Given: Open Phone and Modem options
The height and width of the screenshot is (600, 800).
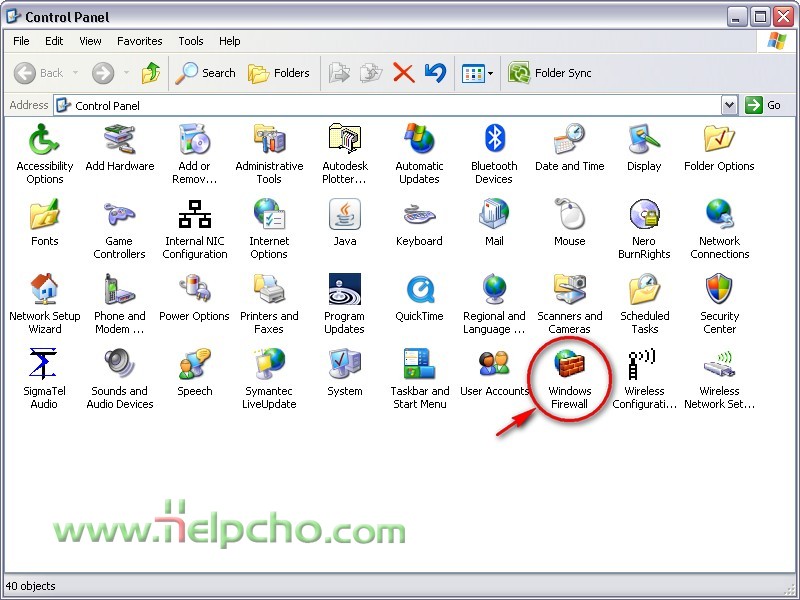Looking at the screenshot, I should click(119, 304).
